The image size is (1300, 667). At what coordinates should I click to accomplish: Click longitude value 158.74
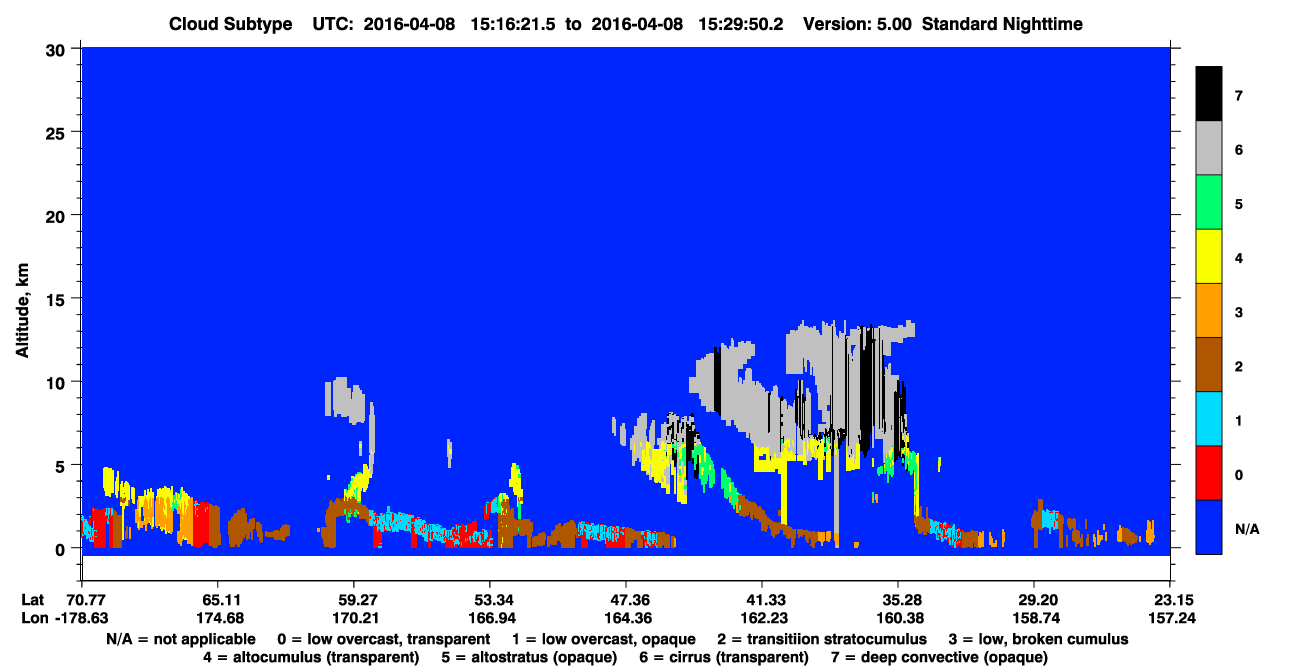coord(1033,618)
